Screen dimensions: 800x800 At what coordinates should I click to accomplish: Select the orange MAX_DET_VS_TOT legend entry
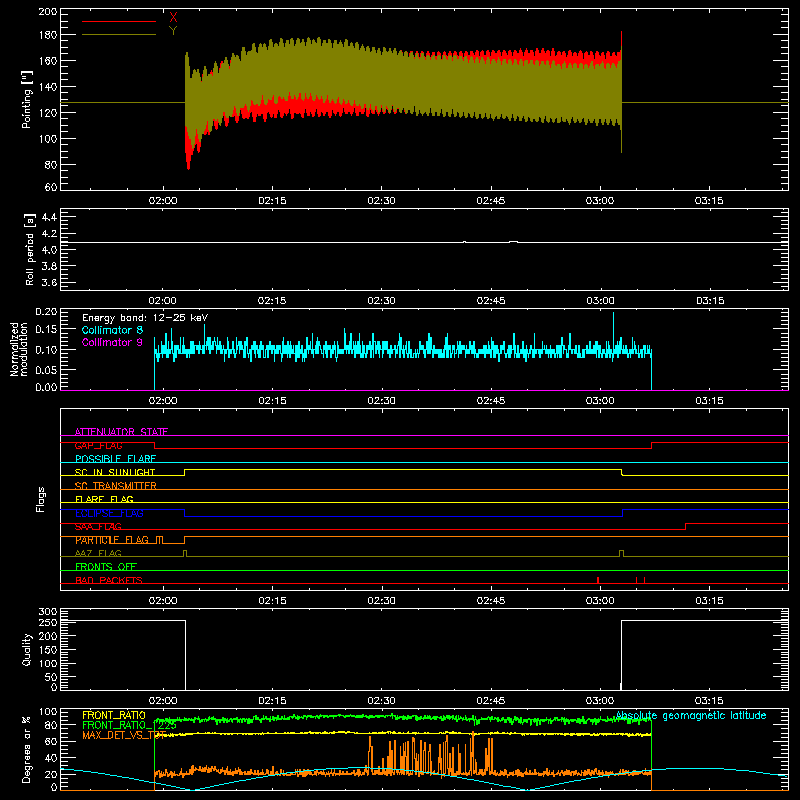124,735
